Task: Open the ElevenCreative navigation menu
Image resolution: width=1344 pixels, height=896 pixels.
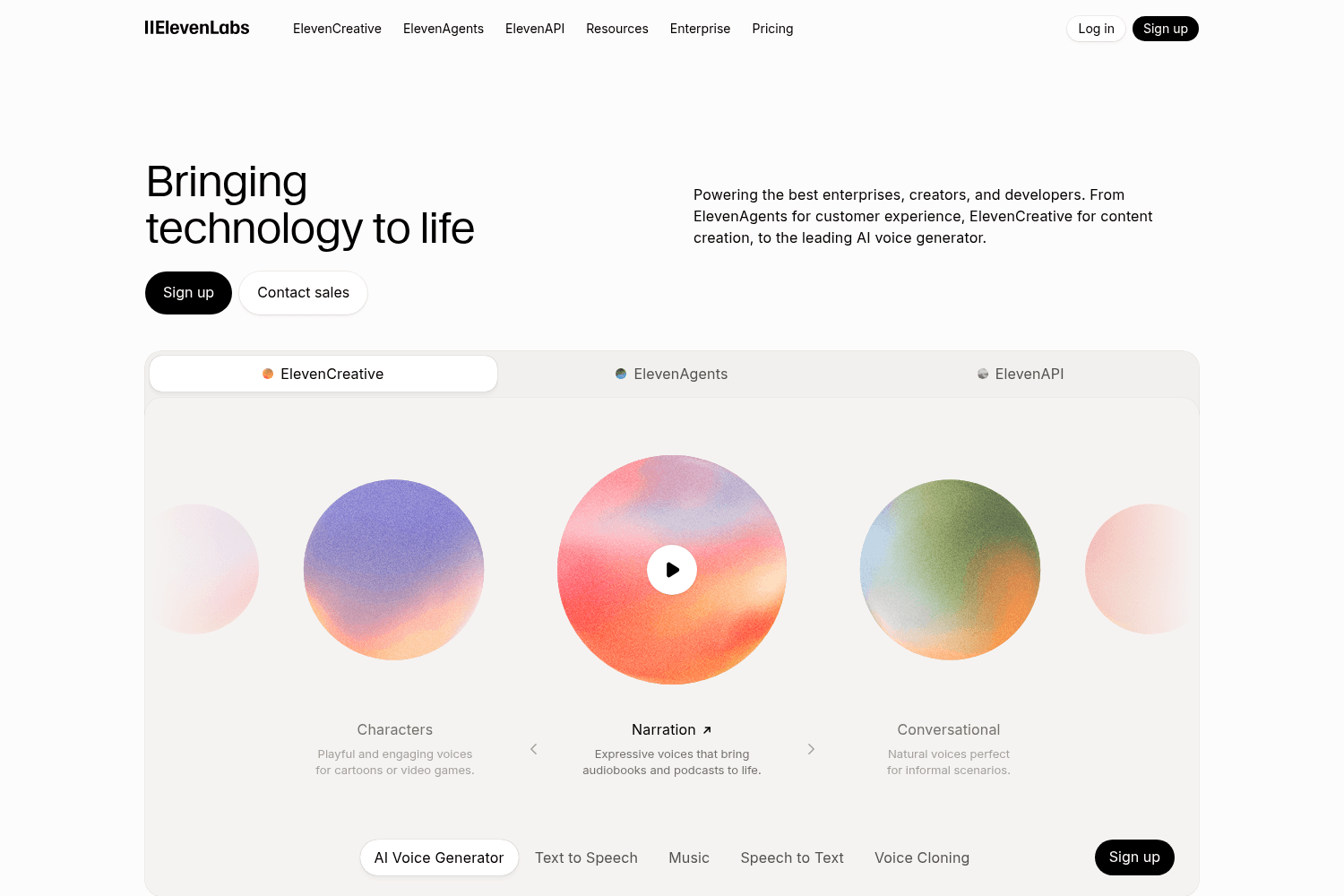Action: point(337,29)
